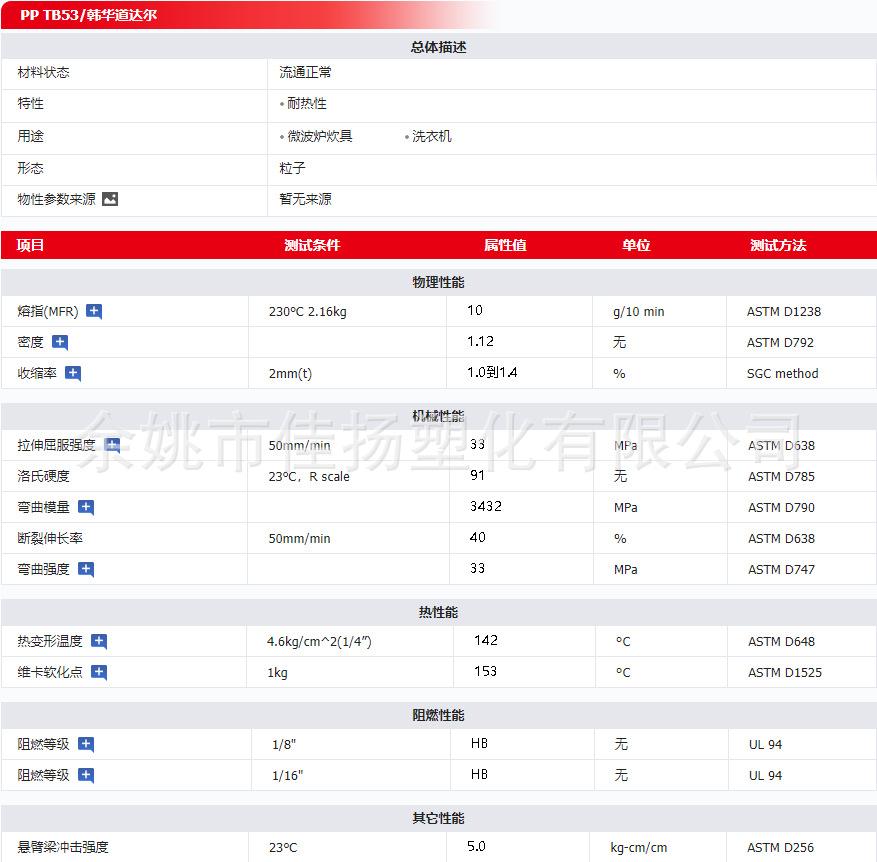The height and width of the screenshot is (862, 877).
Task: Select the Vicat value 153
Action: coord(485,671)
